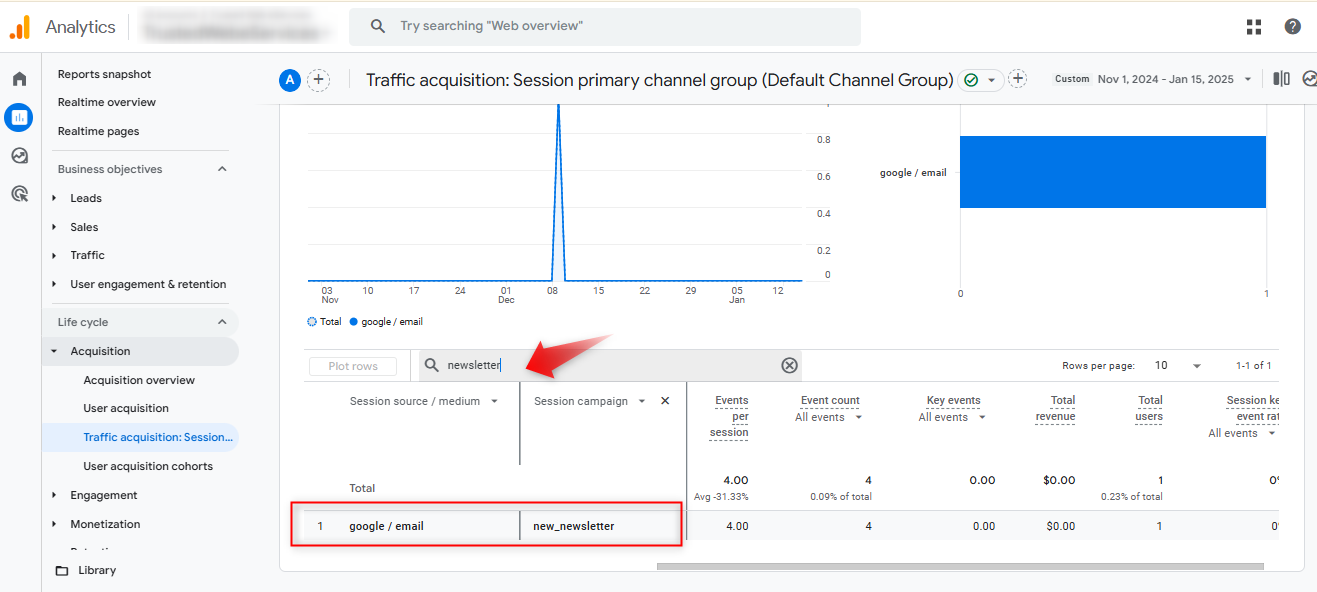Click the A segment badge icon

tap(290, 80)
